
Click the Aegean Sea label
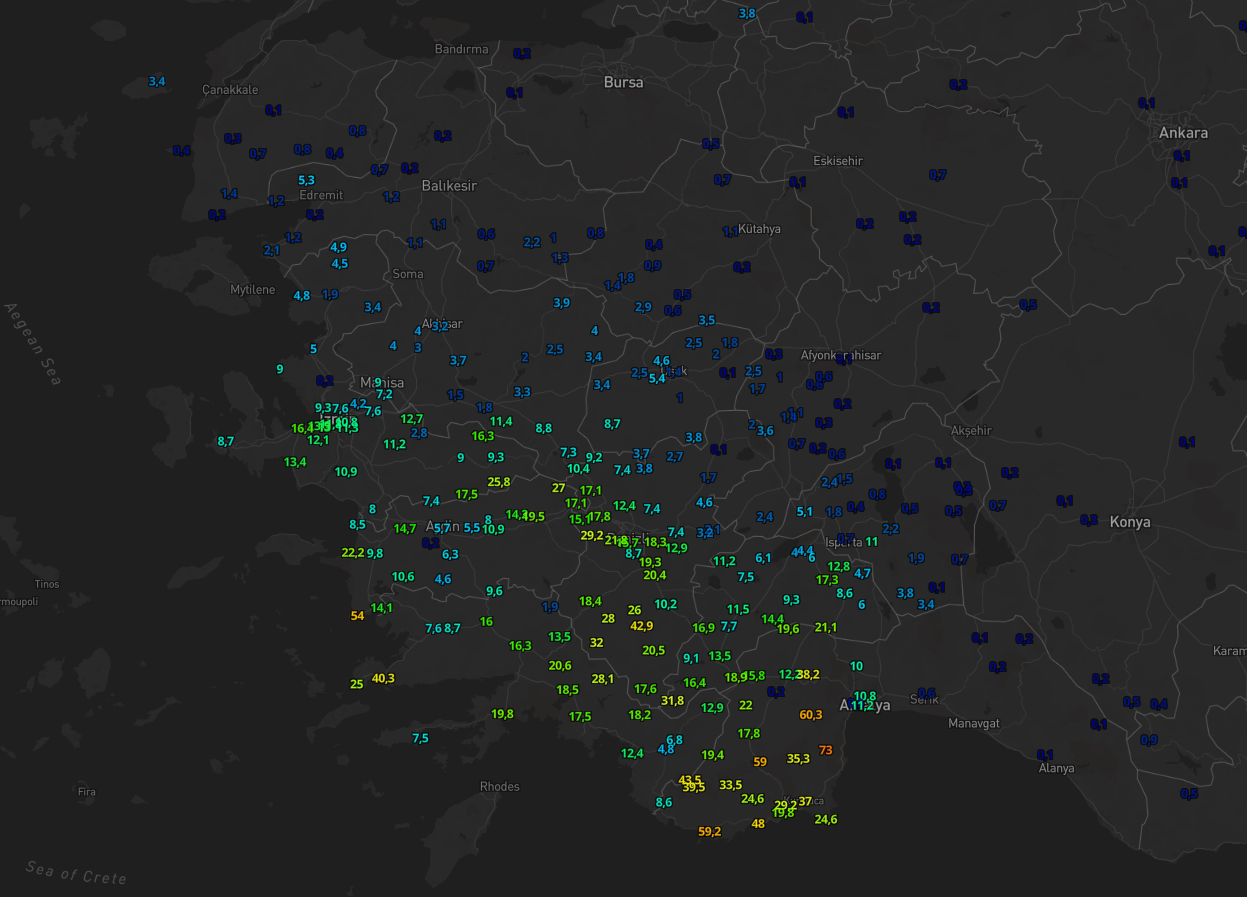(x=32, y=344)
